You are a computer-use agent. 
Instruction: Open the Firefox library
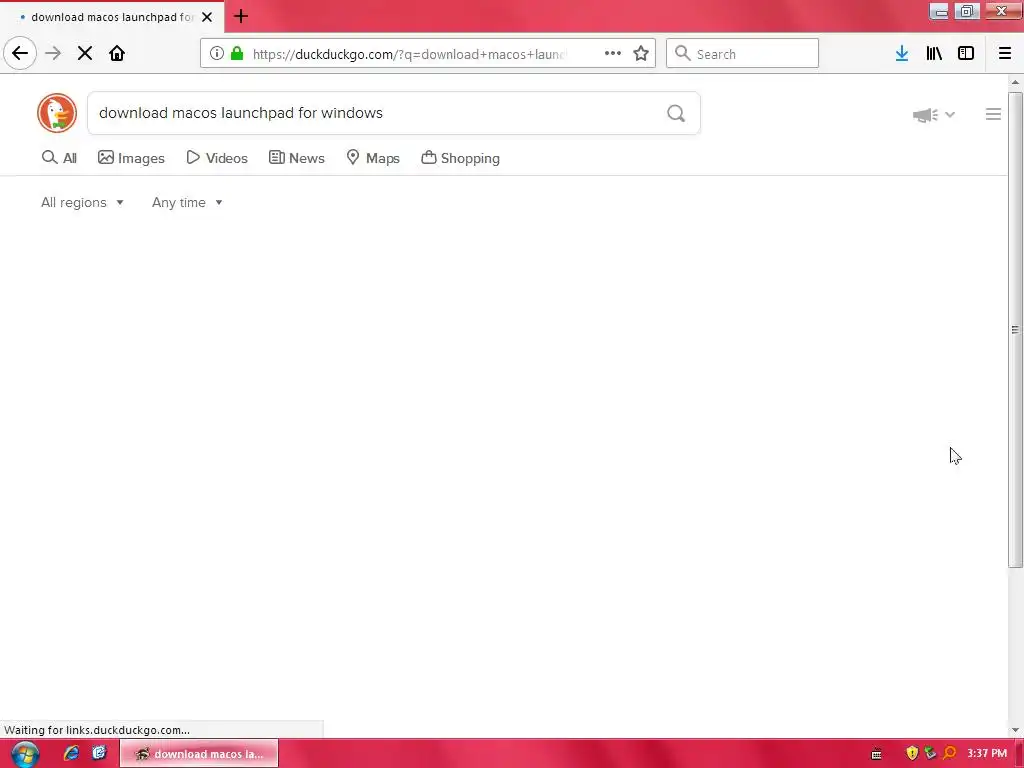point(934,54)
